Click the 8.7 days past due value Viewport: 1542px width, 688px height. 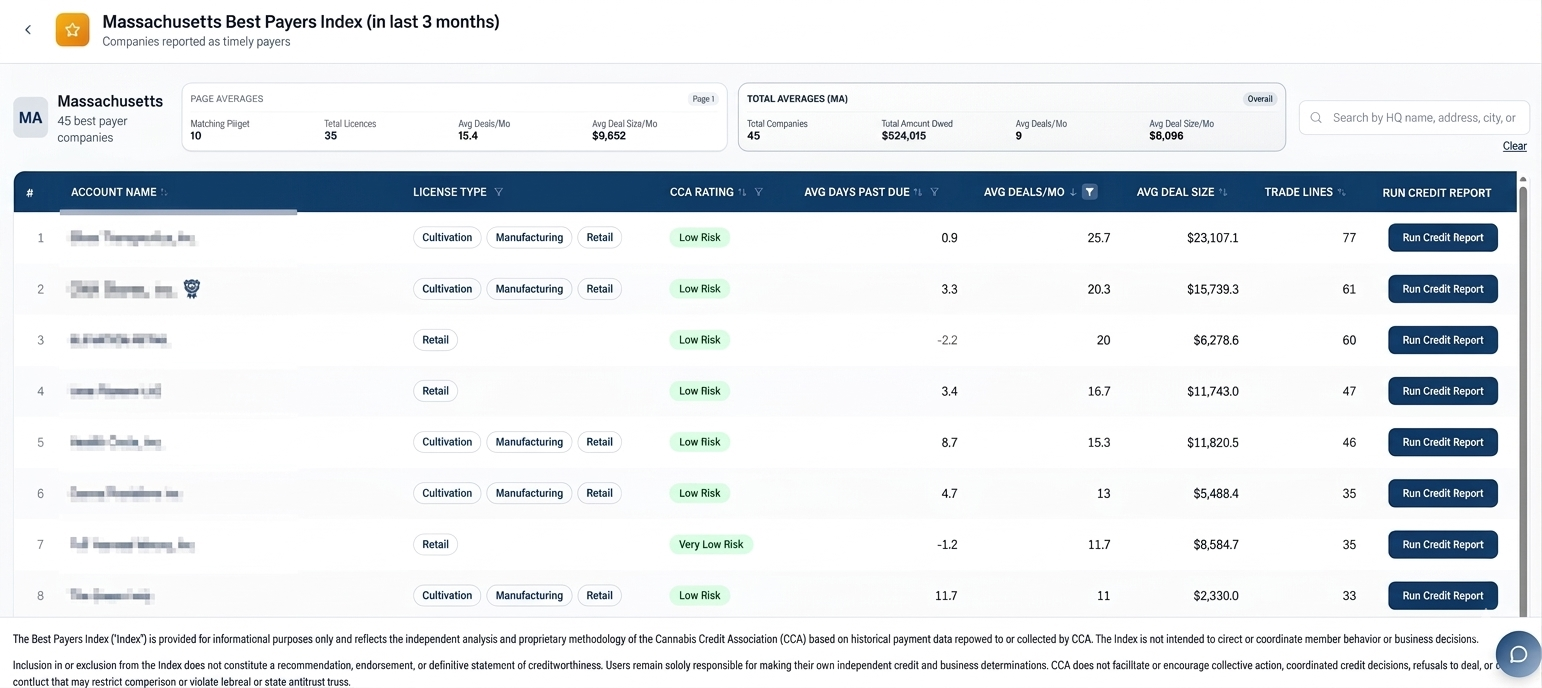[x=949, y=442]
